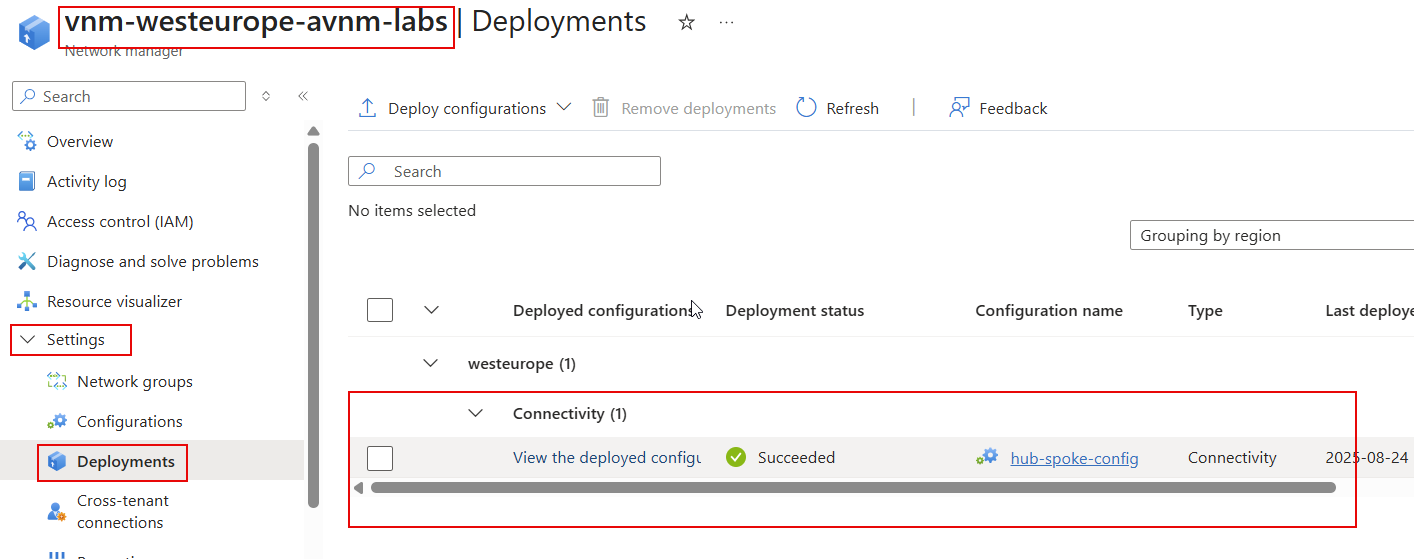Open Resource visualizer in the sidebar
Viewport: 1414px width, 559px height.
click(115, 302)
